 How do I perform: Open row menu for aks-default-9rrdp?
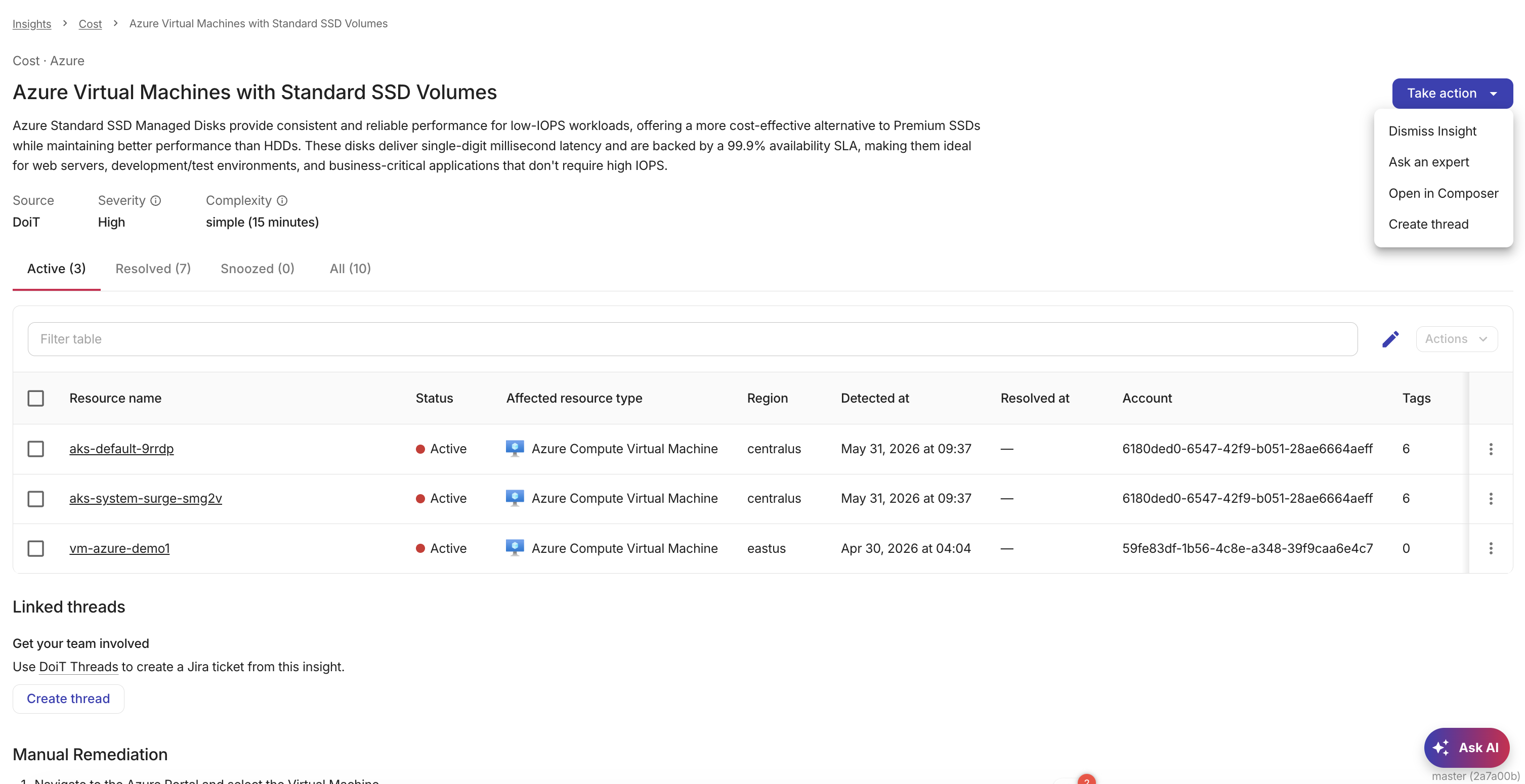click(1491, 449)
